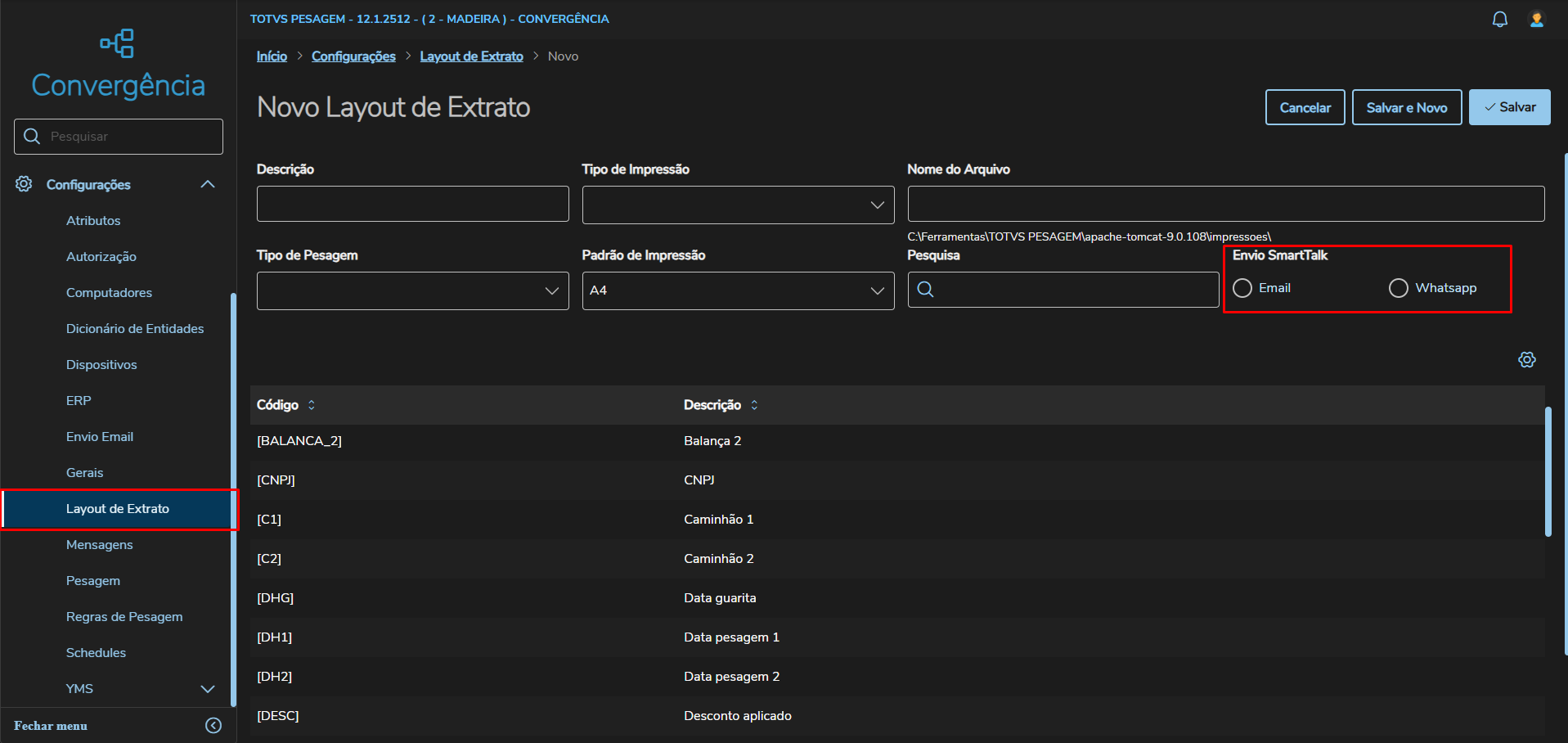The image size is (1568, 743).
Task: Click the table settings gear icon
Action: pos(1526,360)
